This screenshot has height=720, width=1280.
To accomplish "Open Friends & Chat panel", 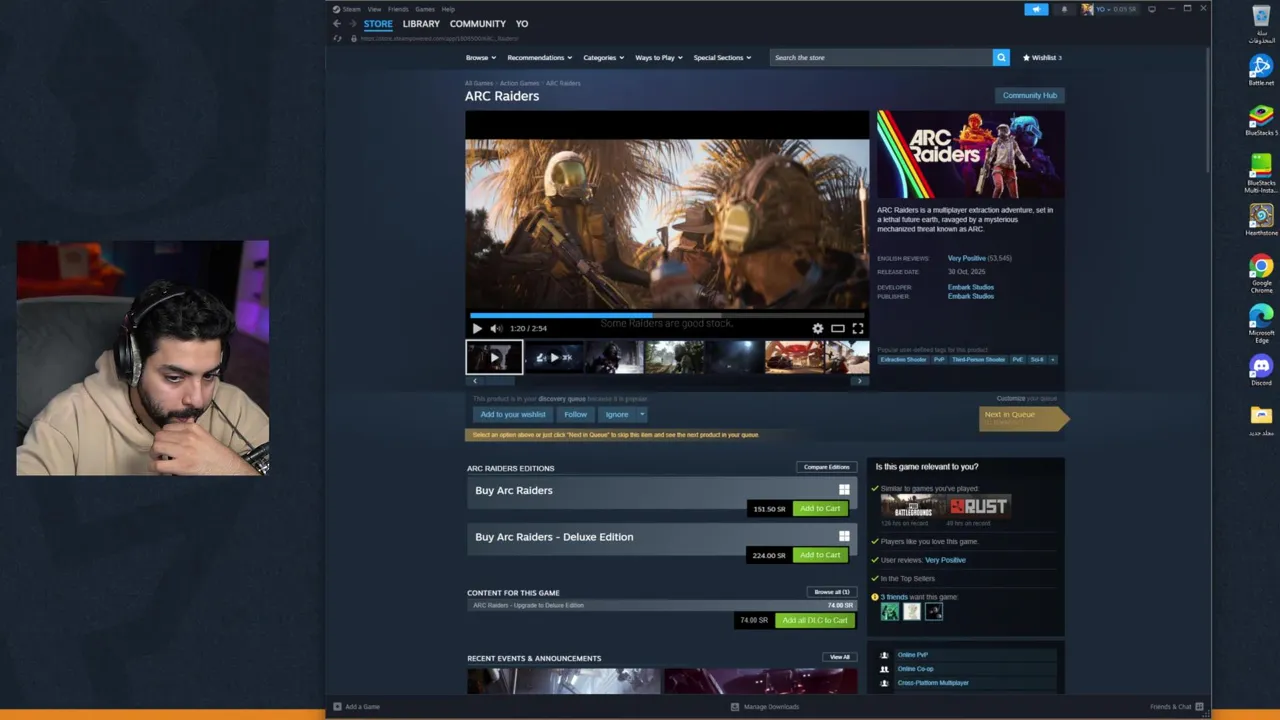I will click(1176, 707).
